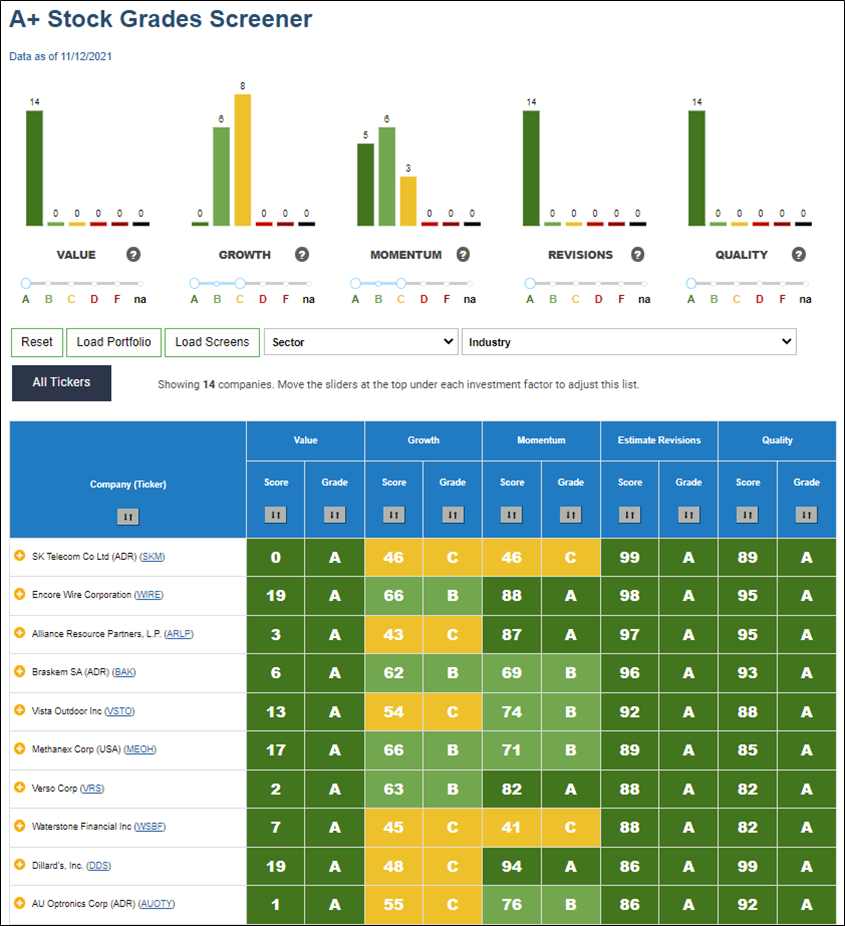Click the Value slider handle at grade A
845x926 pixels.
click(x=25, y=283)
